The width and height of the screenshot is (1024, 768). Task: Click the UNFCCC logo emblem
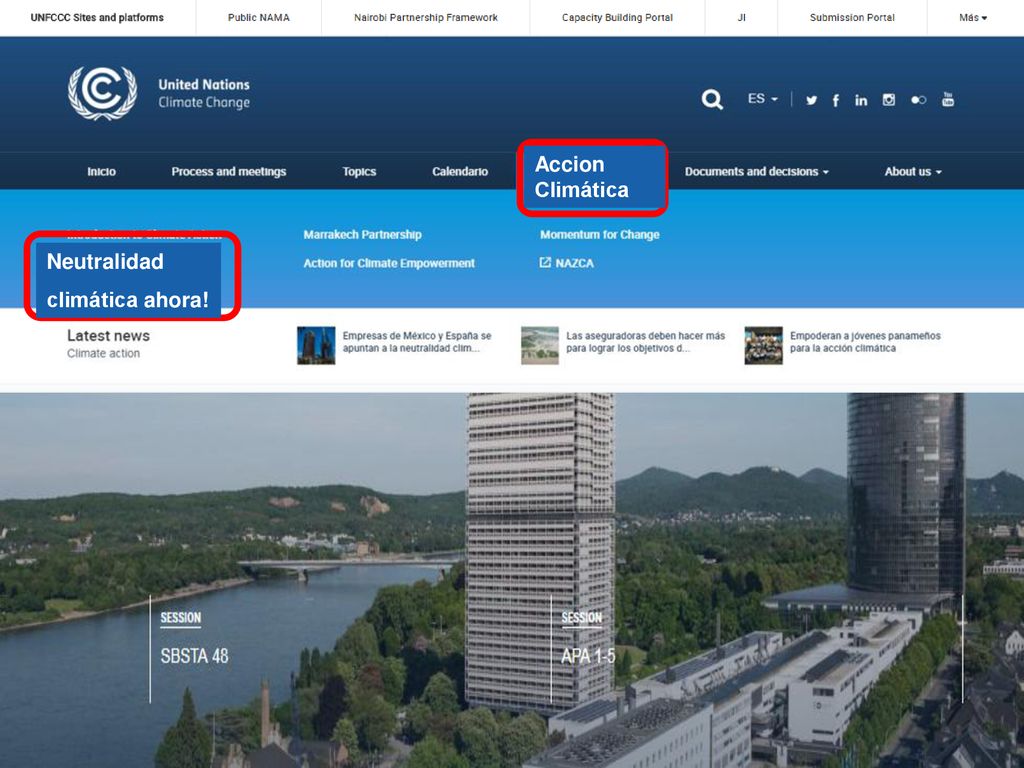(103, 93)
